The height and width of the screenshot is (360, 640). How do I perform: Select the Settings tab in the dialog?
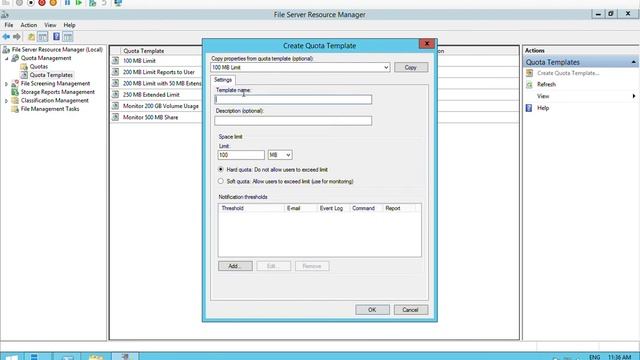(x=223, y=80)
